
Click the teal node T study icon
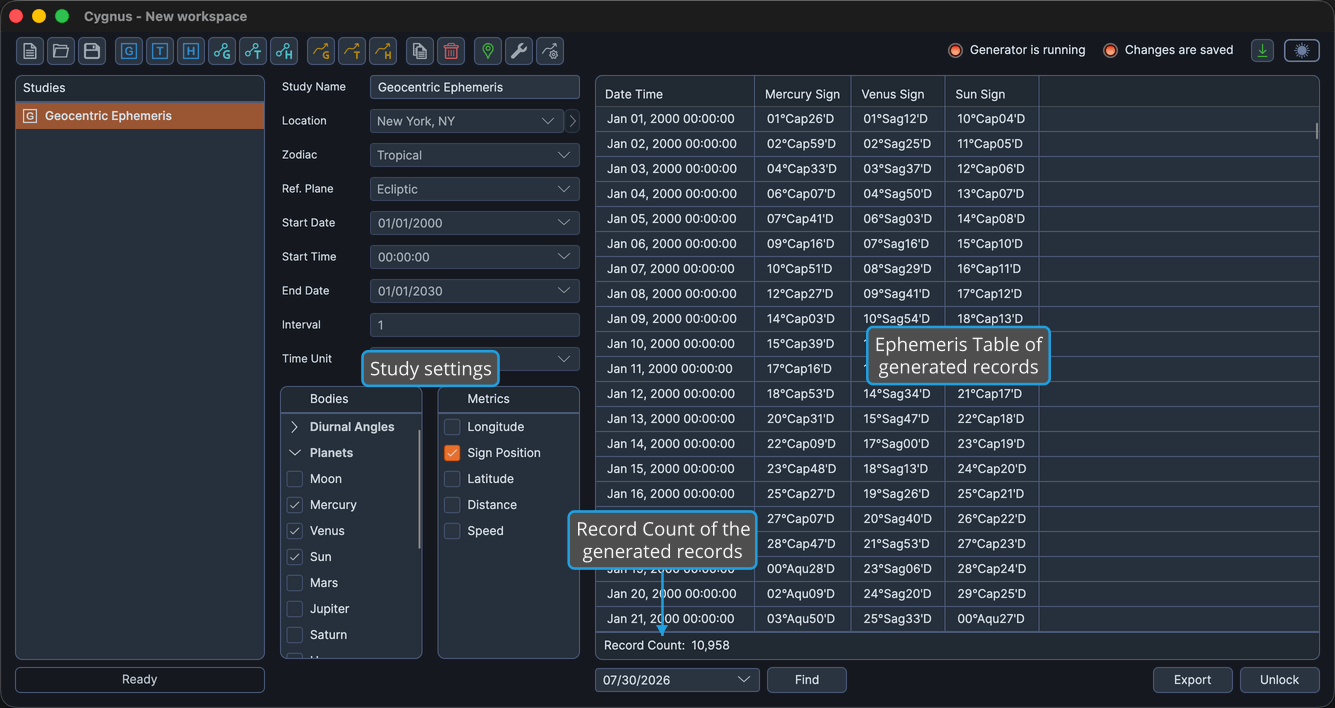[253, 51]
